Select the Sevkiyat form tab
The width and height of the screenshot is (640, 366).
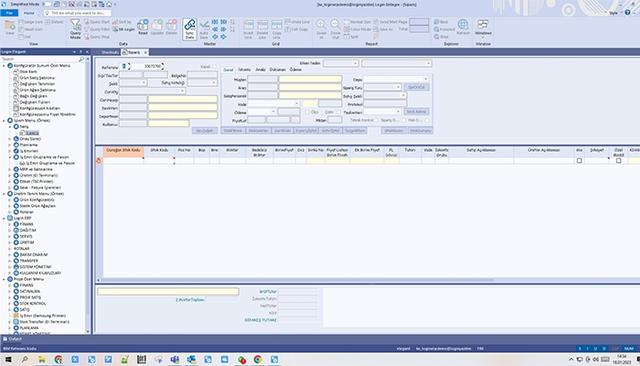point(244,70)
